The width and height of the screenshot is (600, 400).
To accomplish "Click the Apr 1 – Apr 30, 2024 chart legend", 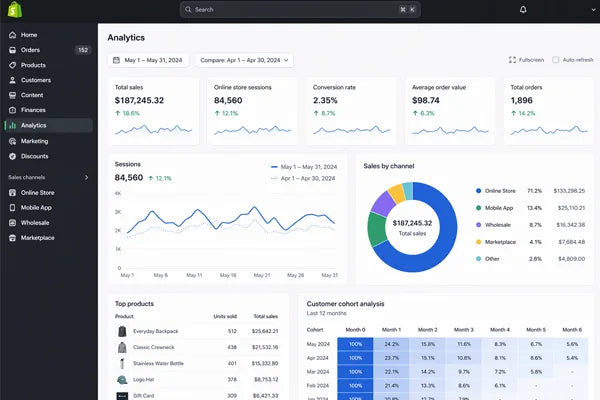I will tap(303, 178).
